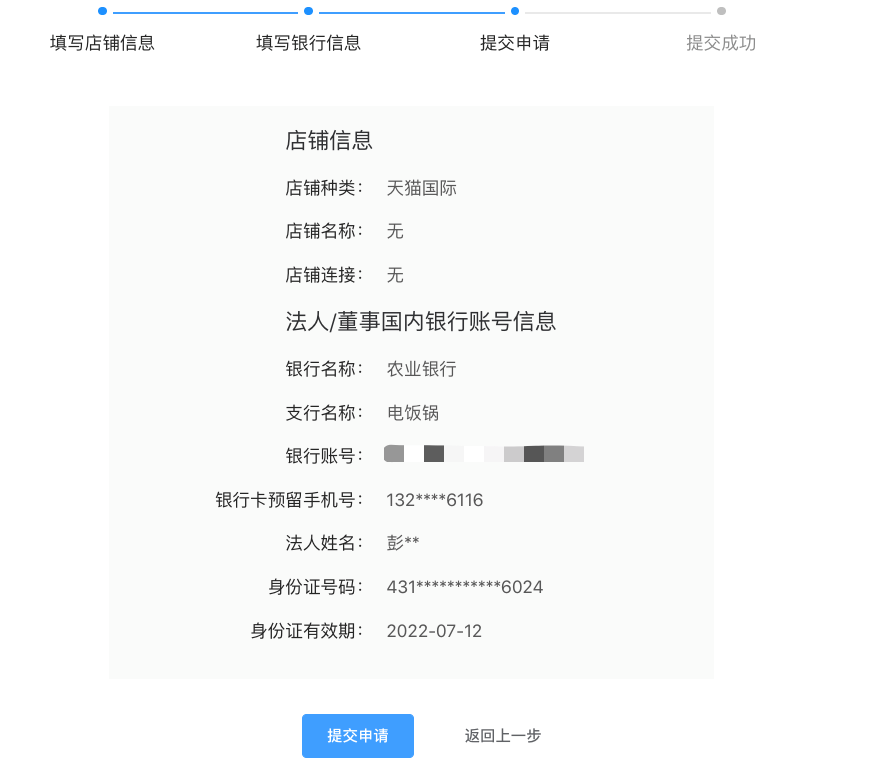
Task: Click the 提交申请 blue button
Action: 358,736
